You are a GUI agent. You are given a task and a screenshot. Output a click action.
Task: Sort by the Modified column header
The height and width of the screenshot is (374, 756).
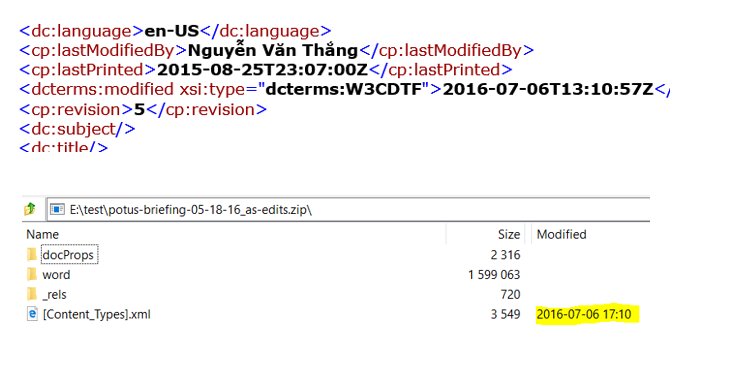pos(562,235)
